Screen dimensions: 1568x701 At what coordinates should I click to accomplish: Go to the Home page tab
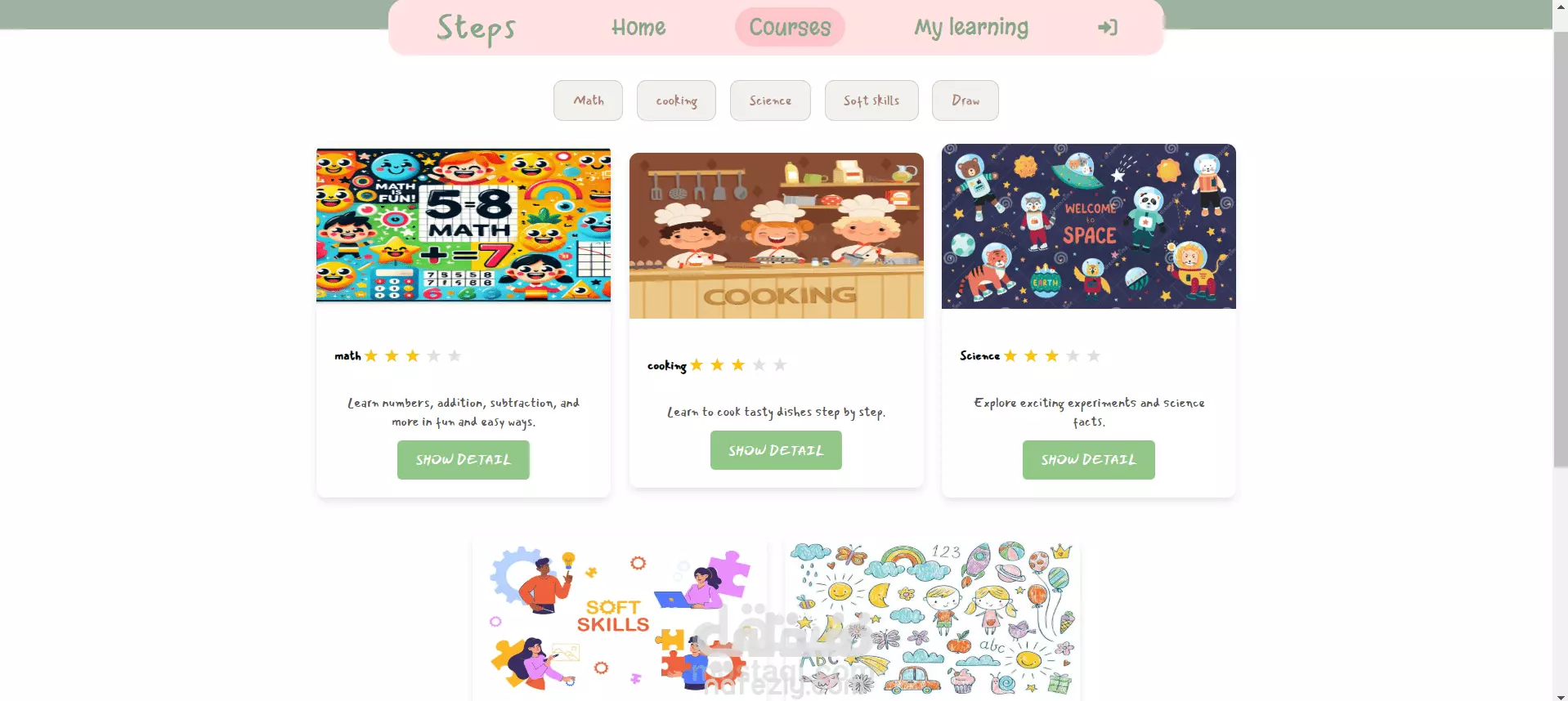(638, 27)
